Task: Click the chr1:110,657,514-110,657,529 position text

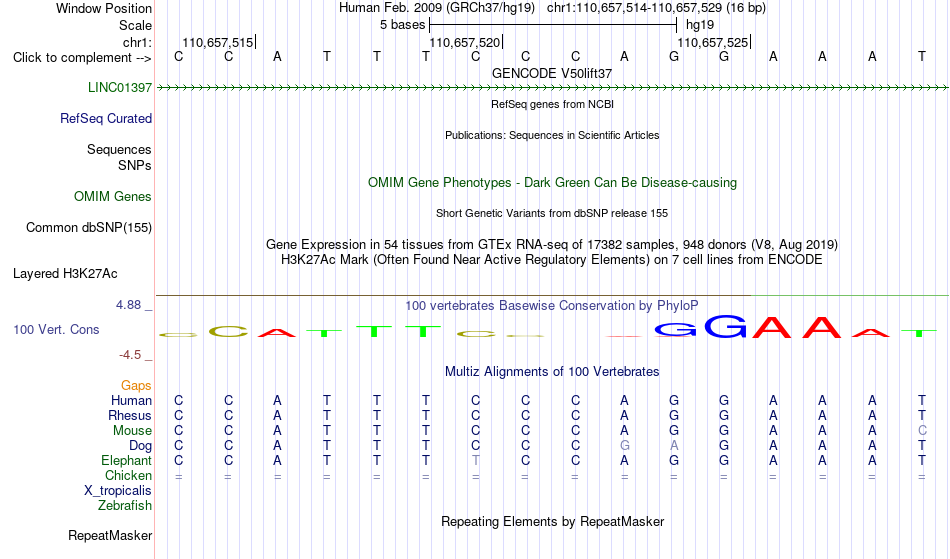Action: coord(656,8)
